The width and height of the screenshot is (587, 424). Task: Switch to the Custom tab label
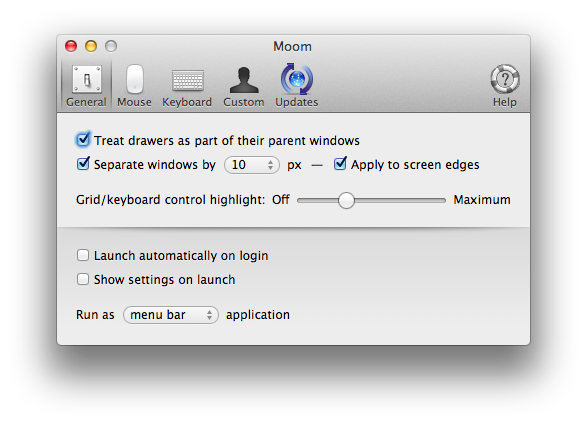pos(244,102)
